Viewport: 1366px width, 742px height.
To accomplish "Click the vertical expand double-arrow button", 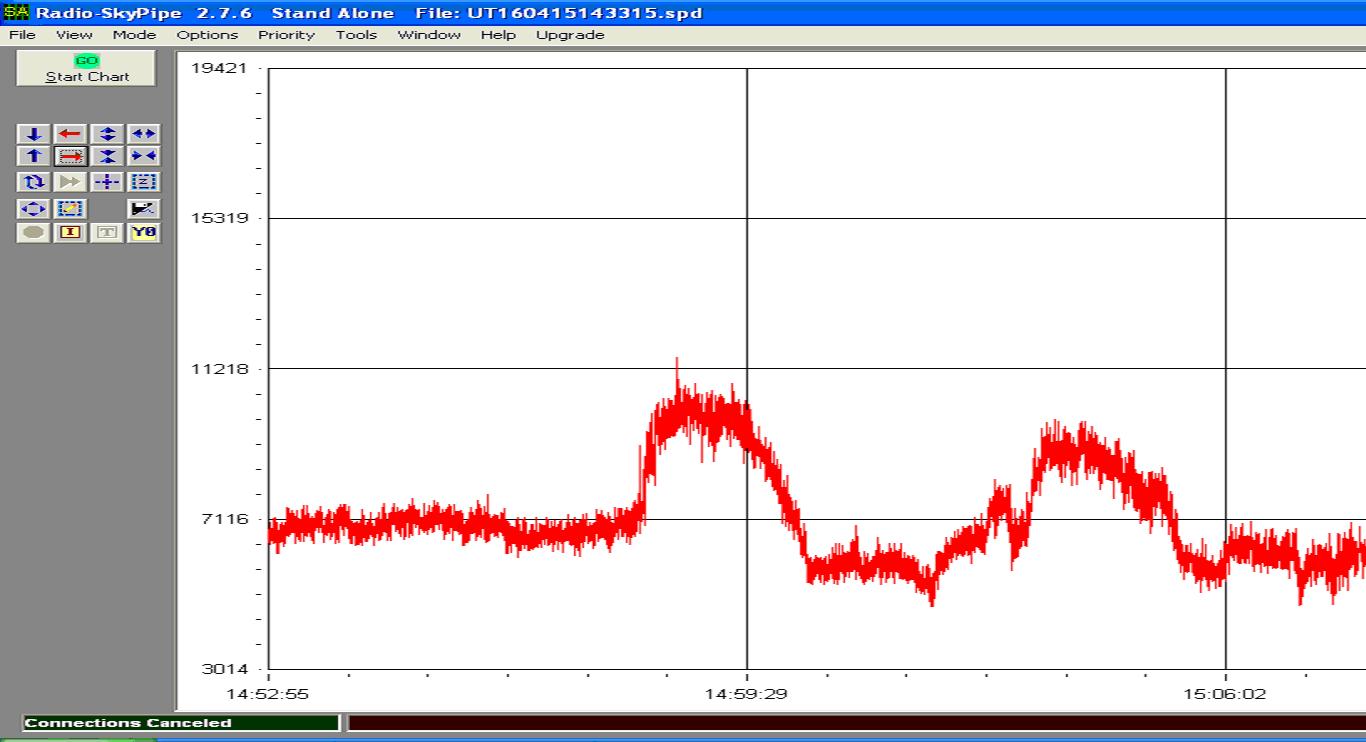I will coord(107,134).
